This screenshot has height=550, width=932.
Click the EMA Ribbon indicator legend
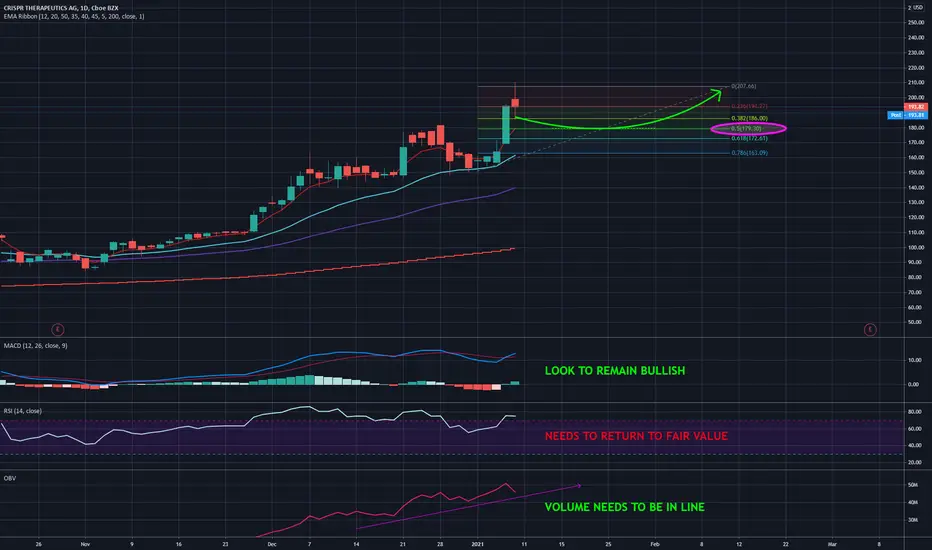pyautogui.click(x=74, y=17)
